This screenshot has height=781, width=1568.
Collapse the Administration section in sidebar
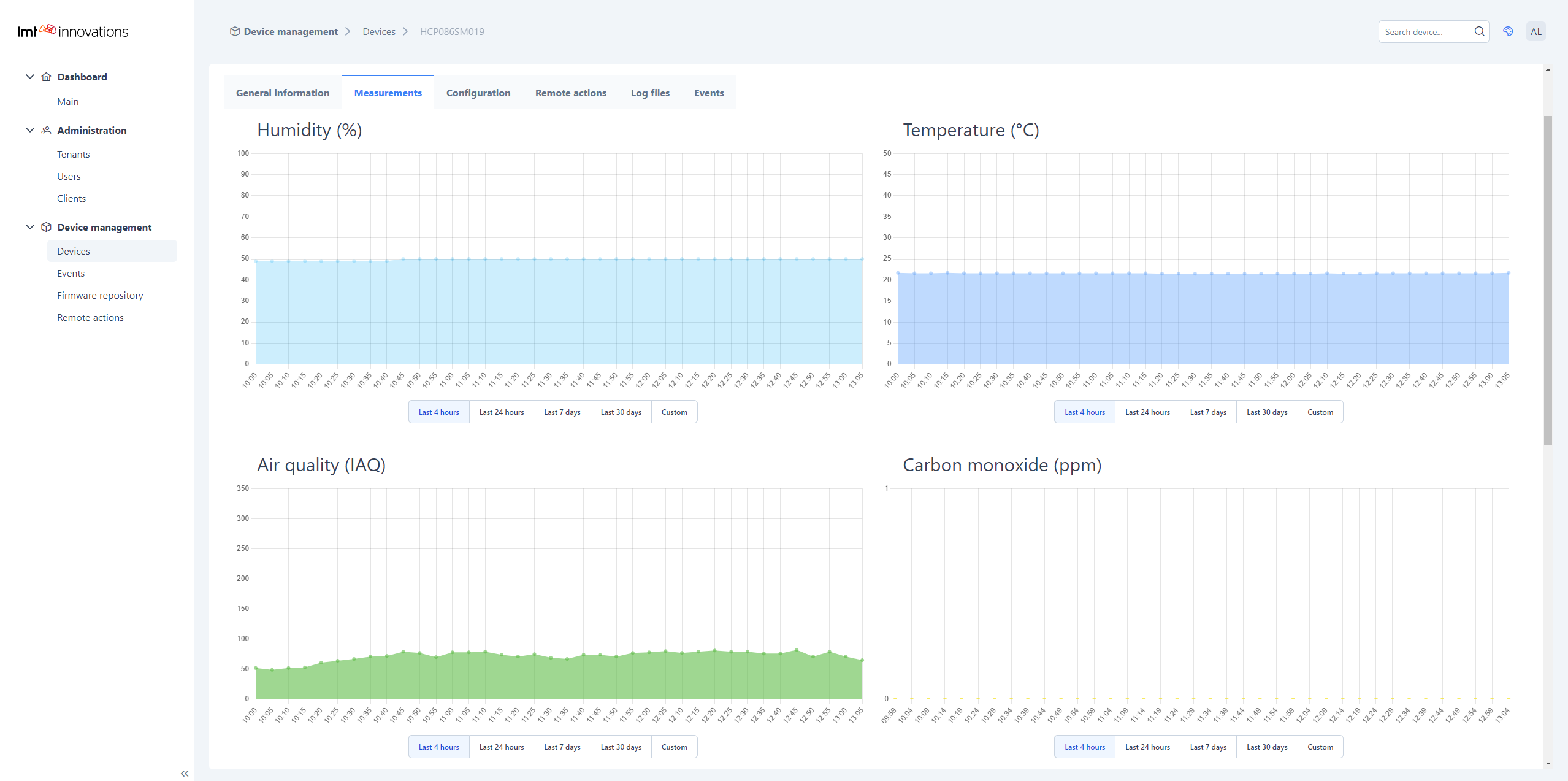point(30,129)
